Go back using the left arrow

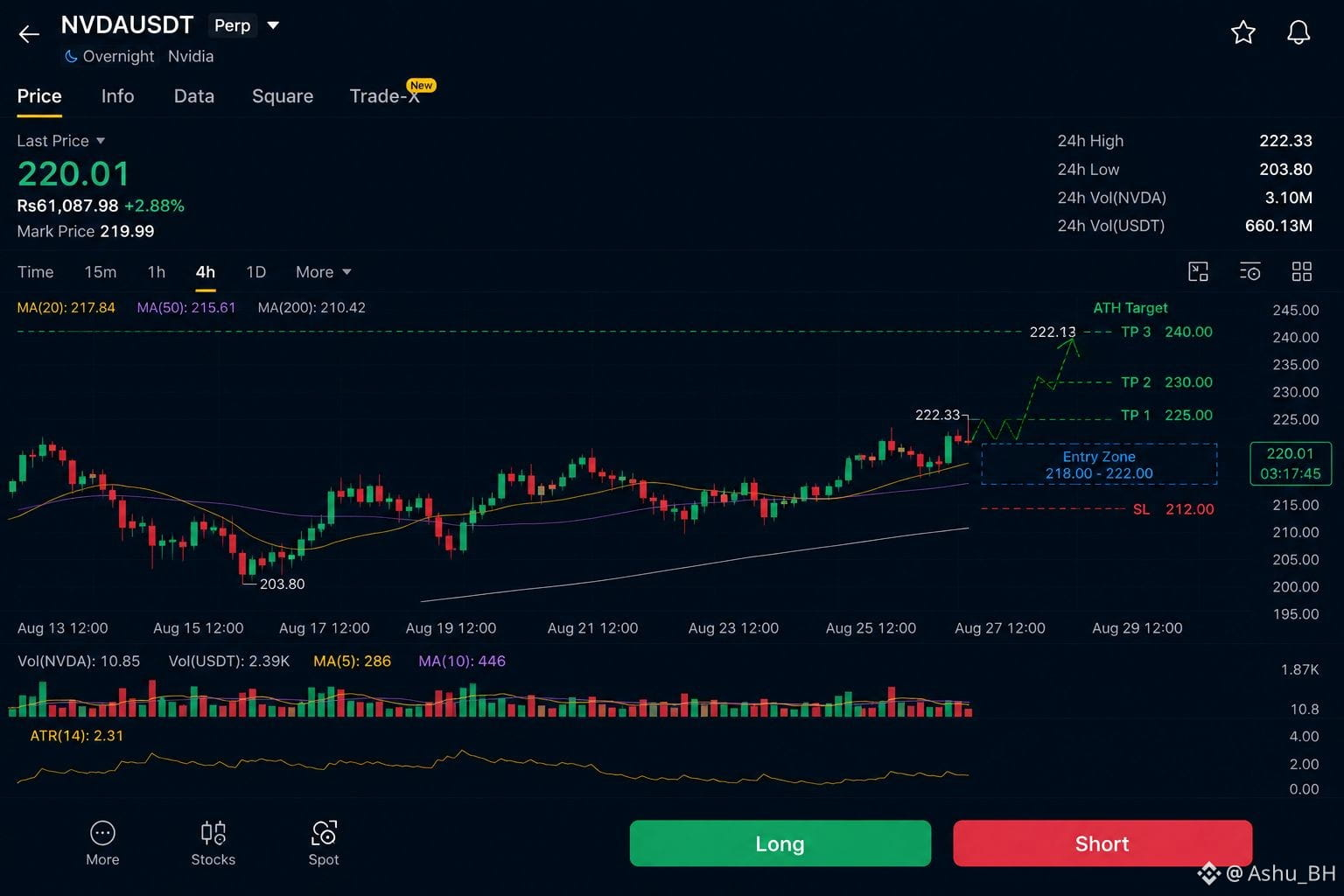click(29, 34)
